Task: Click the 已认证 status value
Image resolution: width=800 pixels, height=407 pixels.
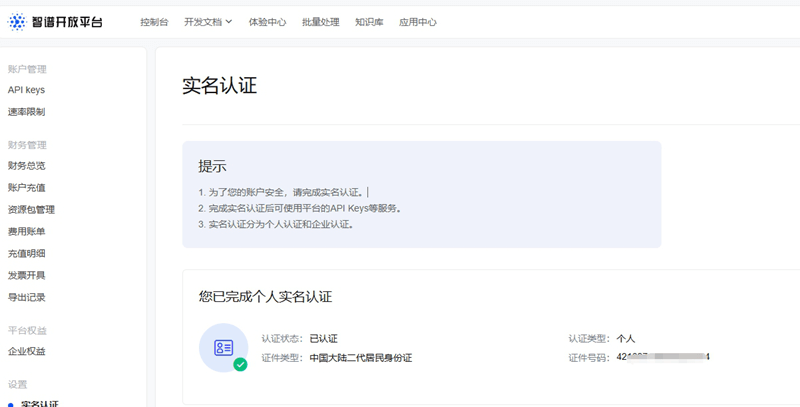Action: pyautogui.click(x=323, y=339)
